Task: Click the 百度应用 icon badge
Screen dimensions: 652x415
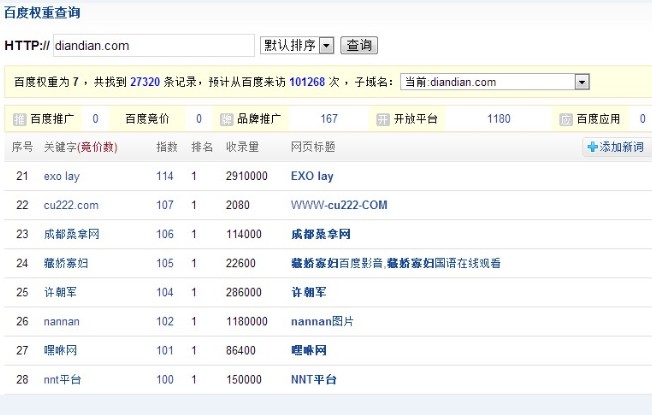Action: (566, 119)
